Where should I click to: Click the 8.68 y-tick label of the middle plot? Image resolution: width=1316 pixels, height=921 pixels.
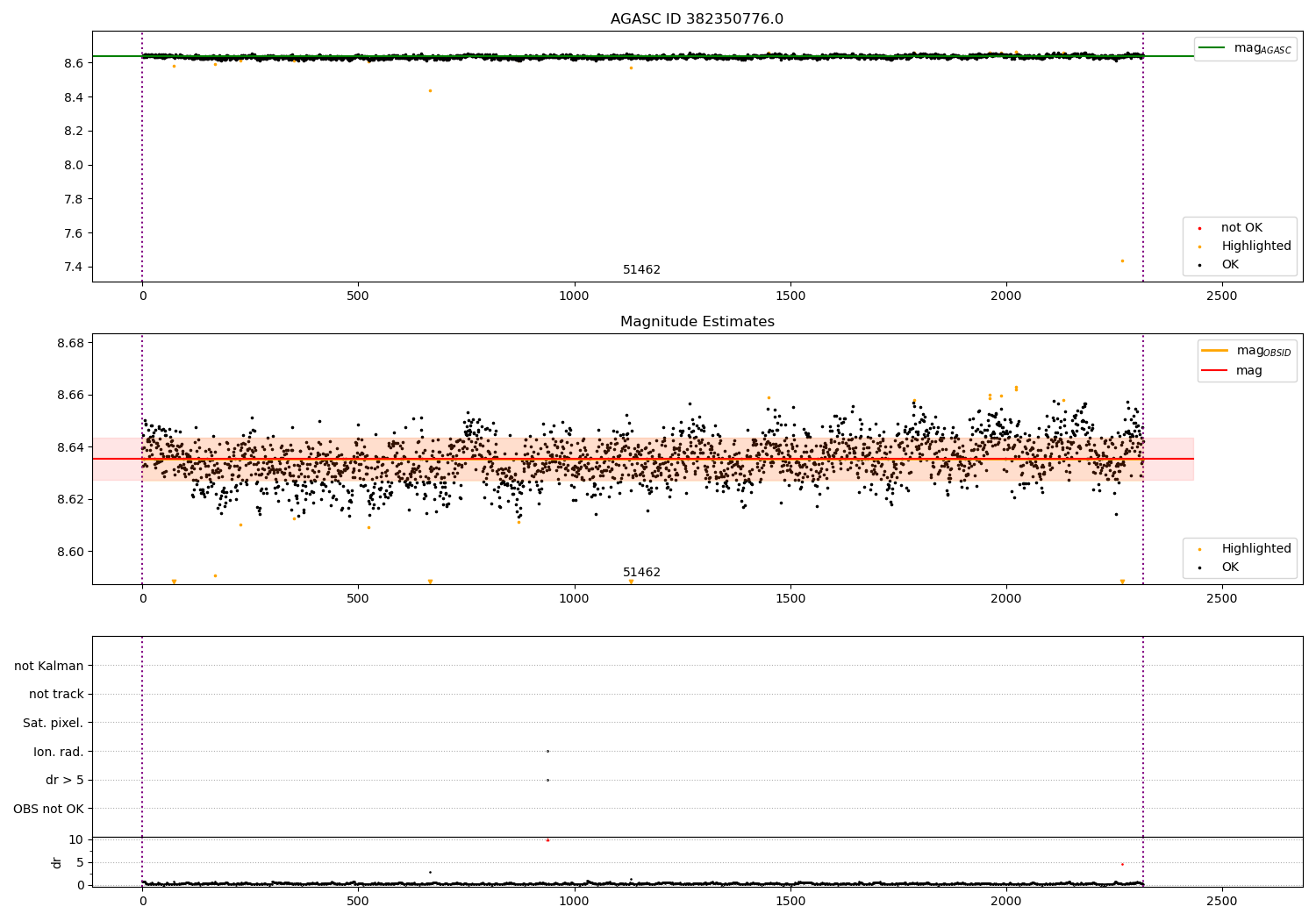pos(68,343)
